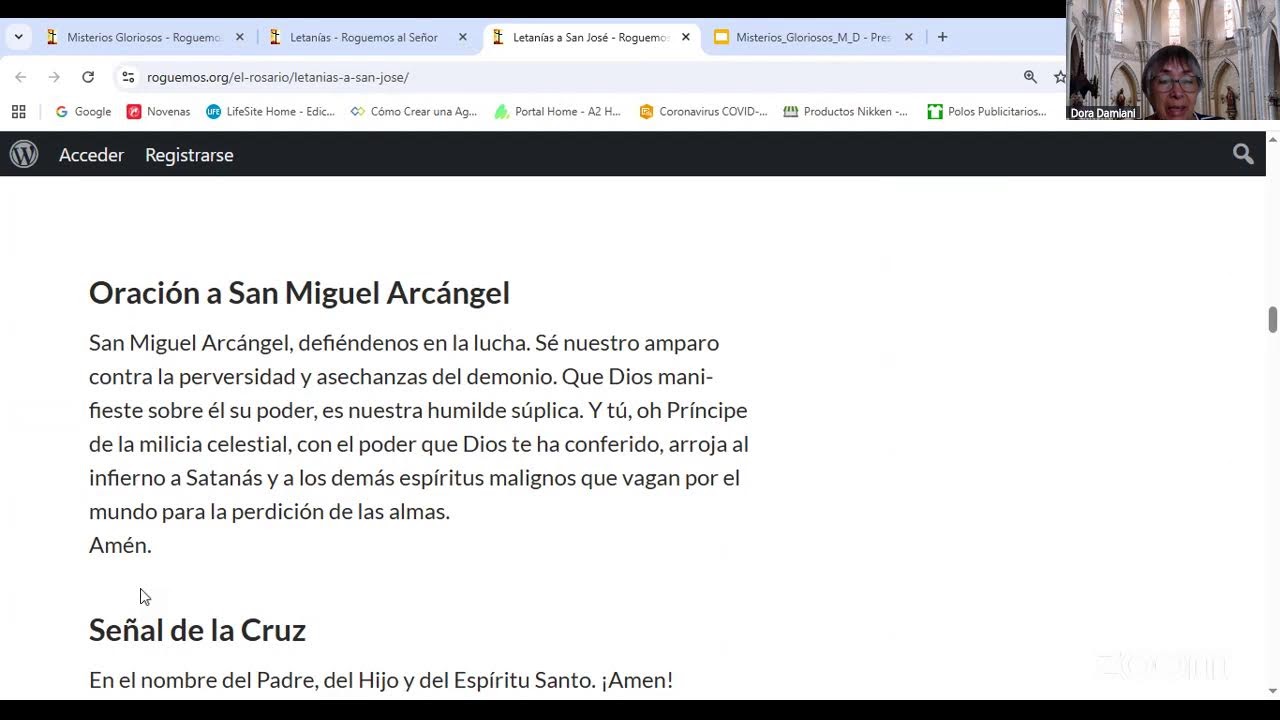
Task: Open the Coronavirus COVID bookmark
Action: (x=704, y=112)
